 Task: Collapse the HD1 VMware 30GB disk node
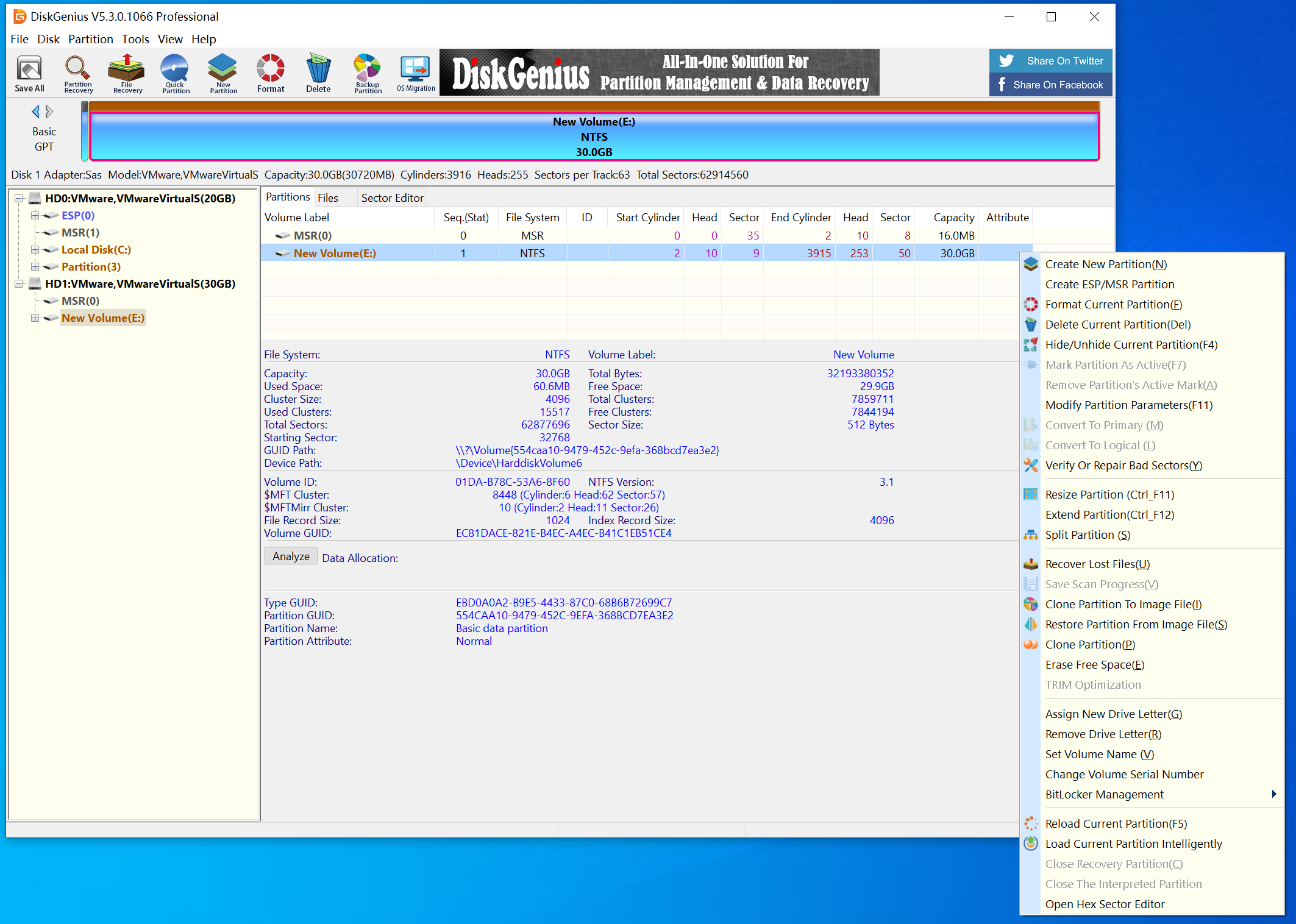click(19, 284)
